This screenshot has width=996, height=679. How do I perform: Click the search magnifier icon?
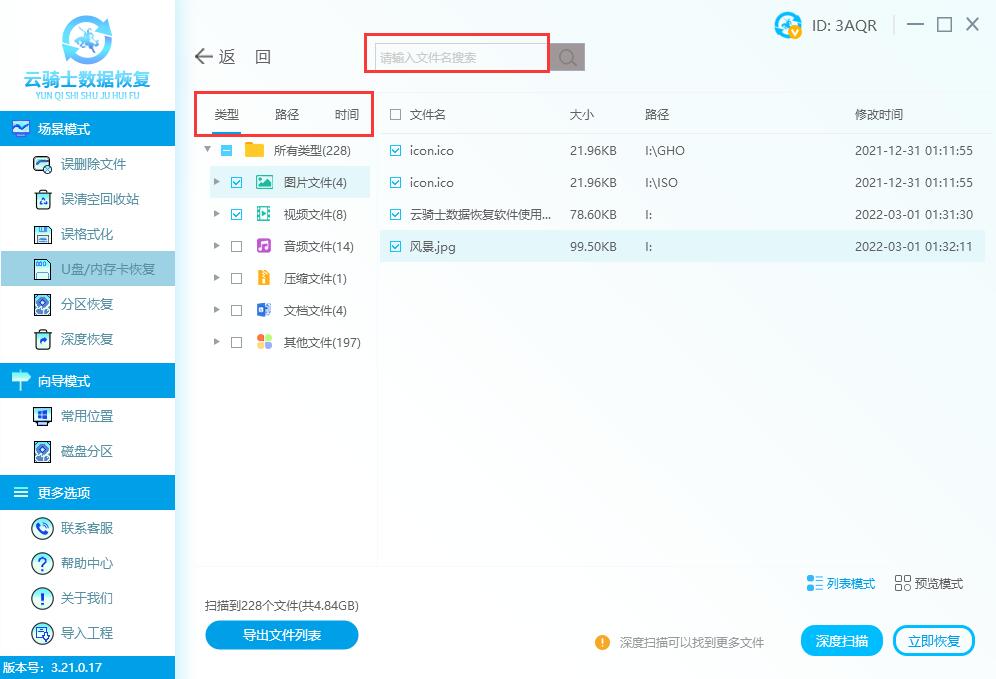[x=567, y=57]
